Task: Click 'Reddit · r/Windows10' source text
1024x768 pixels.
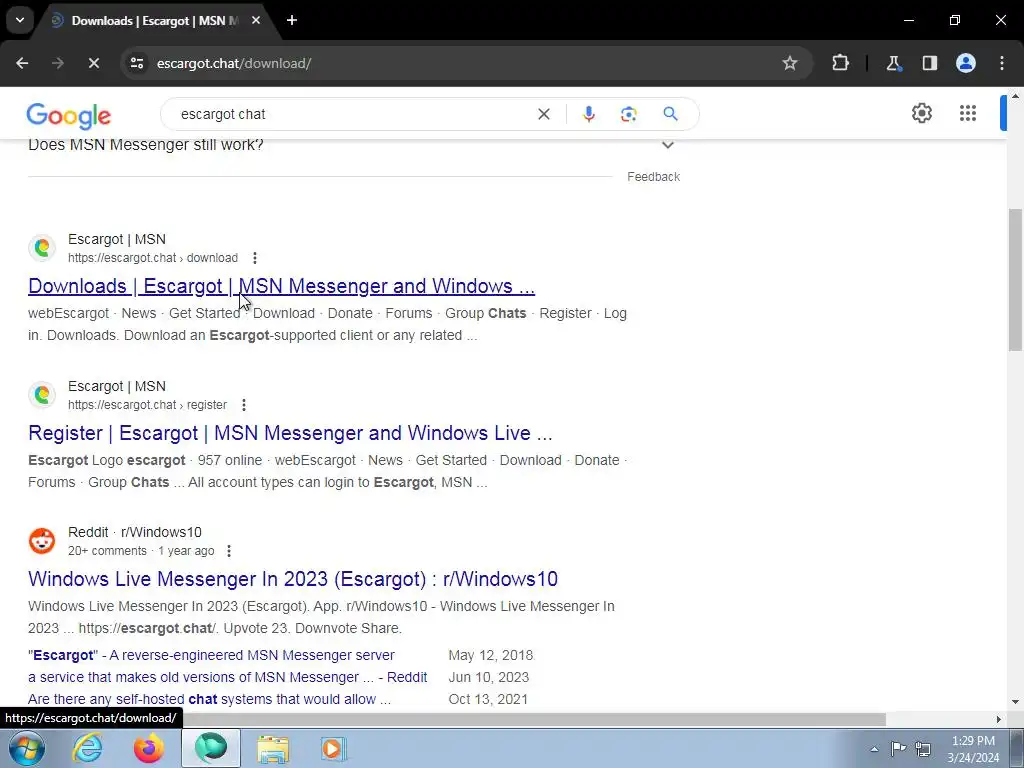Action: pos(135,532)
